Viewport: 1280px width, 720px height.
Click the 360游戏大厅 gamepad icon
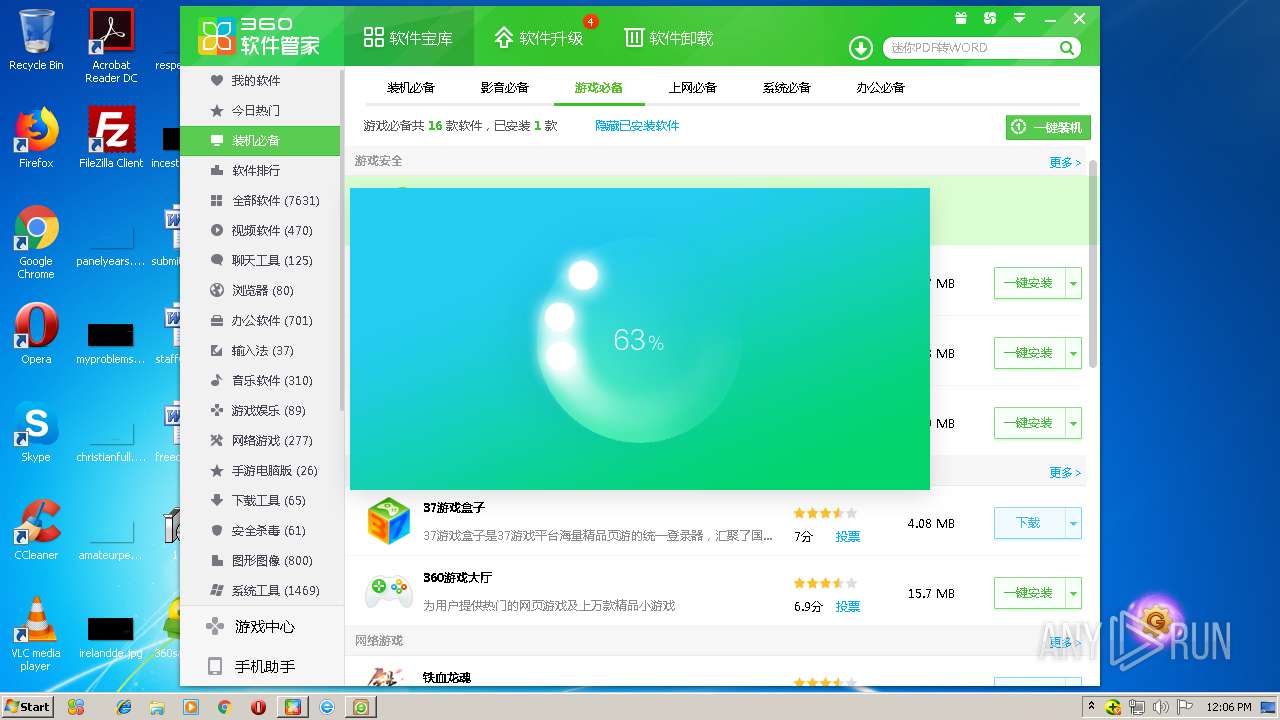point(388,591)
